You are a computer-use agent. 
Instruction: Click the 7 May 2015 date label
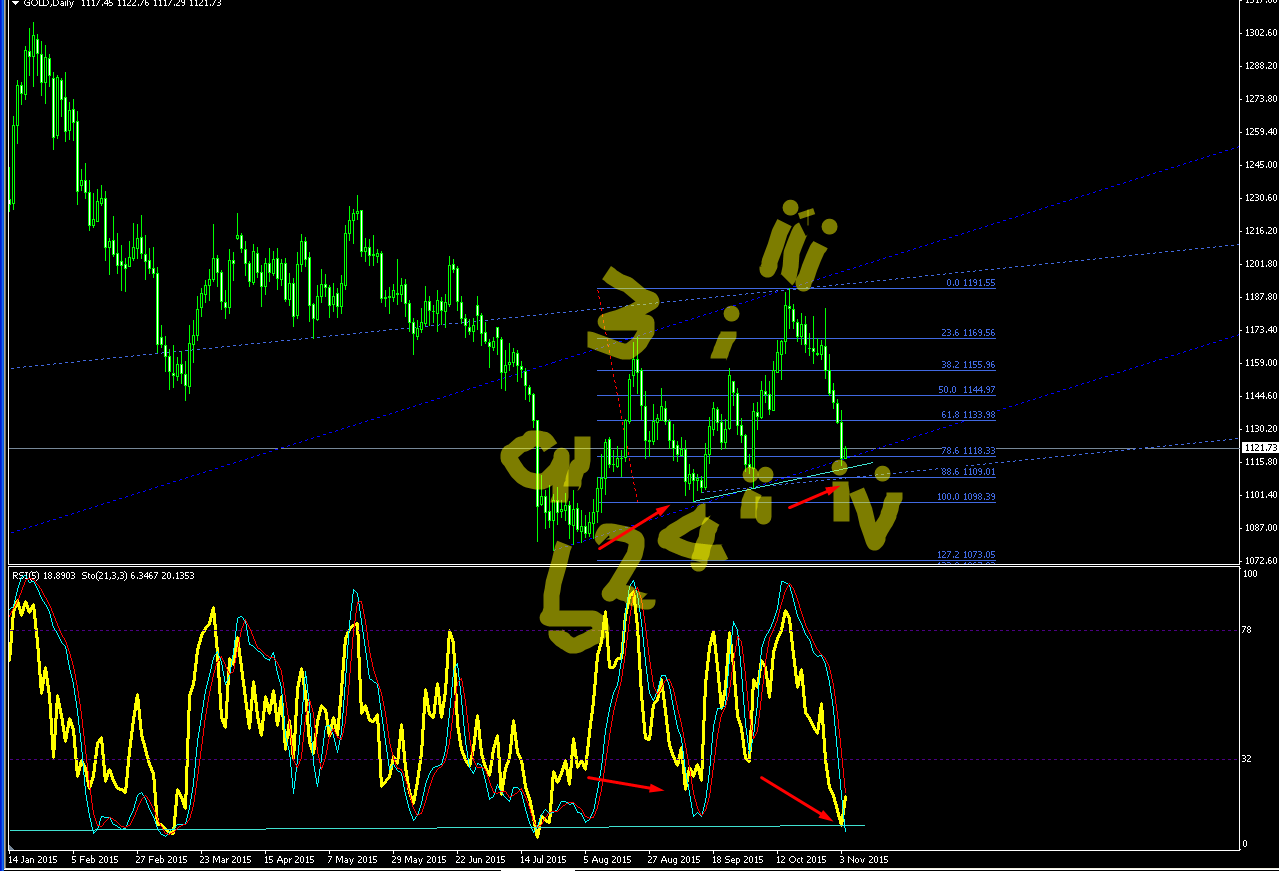[x=355, y=859]
